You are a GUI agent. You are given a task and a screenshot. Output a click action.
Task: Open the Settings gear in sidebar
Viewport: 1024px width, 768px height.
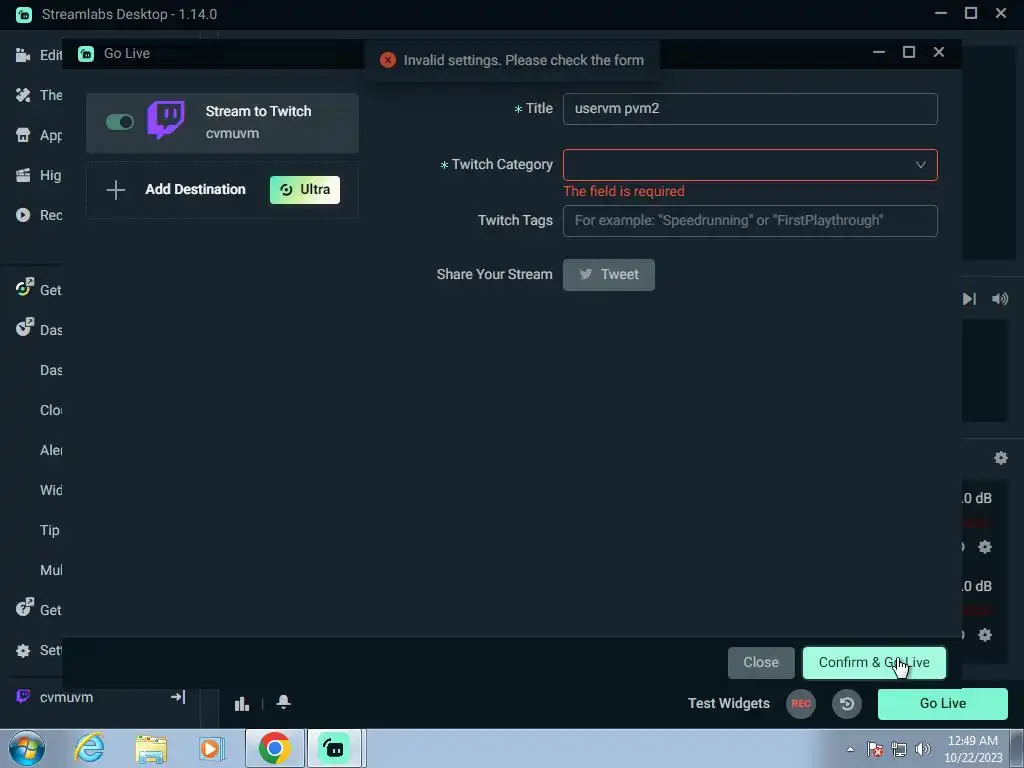click(23, 650)
